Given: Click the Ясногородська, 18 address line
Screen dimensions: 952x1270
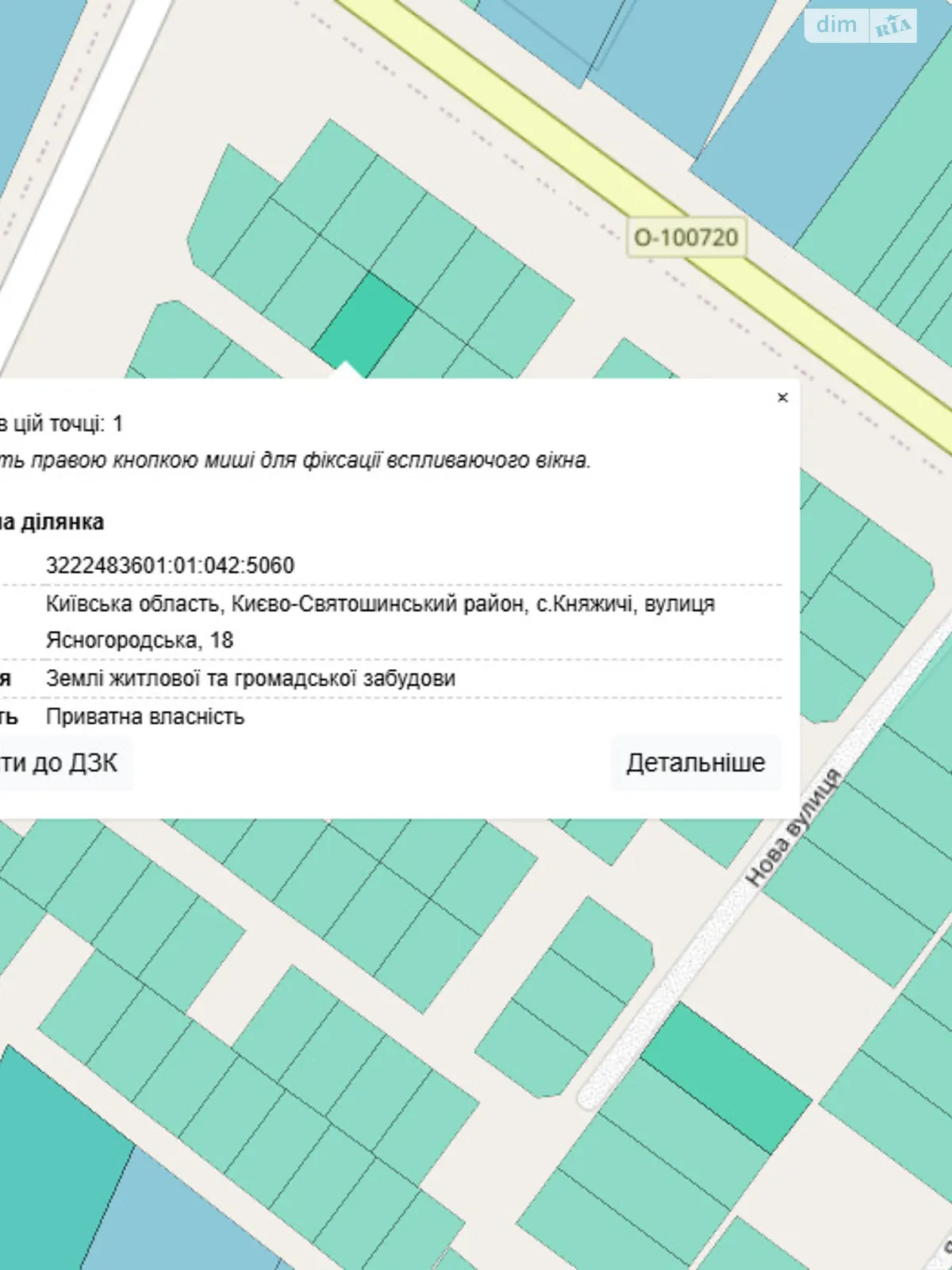Looking at the screenshot, I should (x=140, y=640).
